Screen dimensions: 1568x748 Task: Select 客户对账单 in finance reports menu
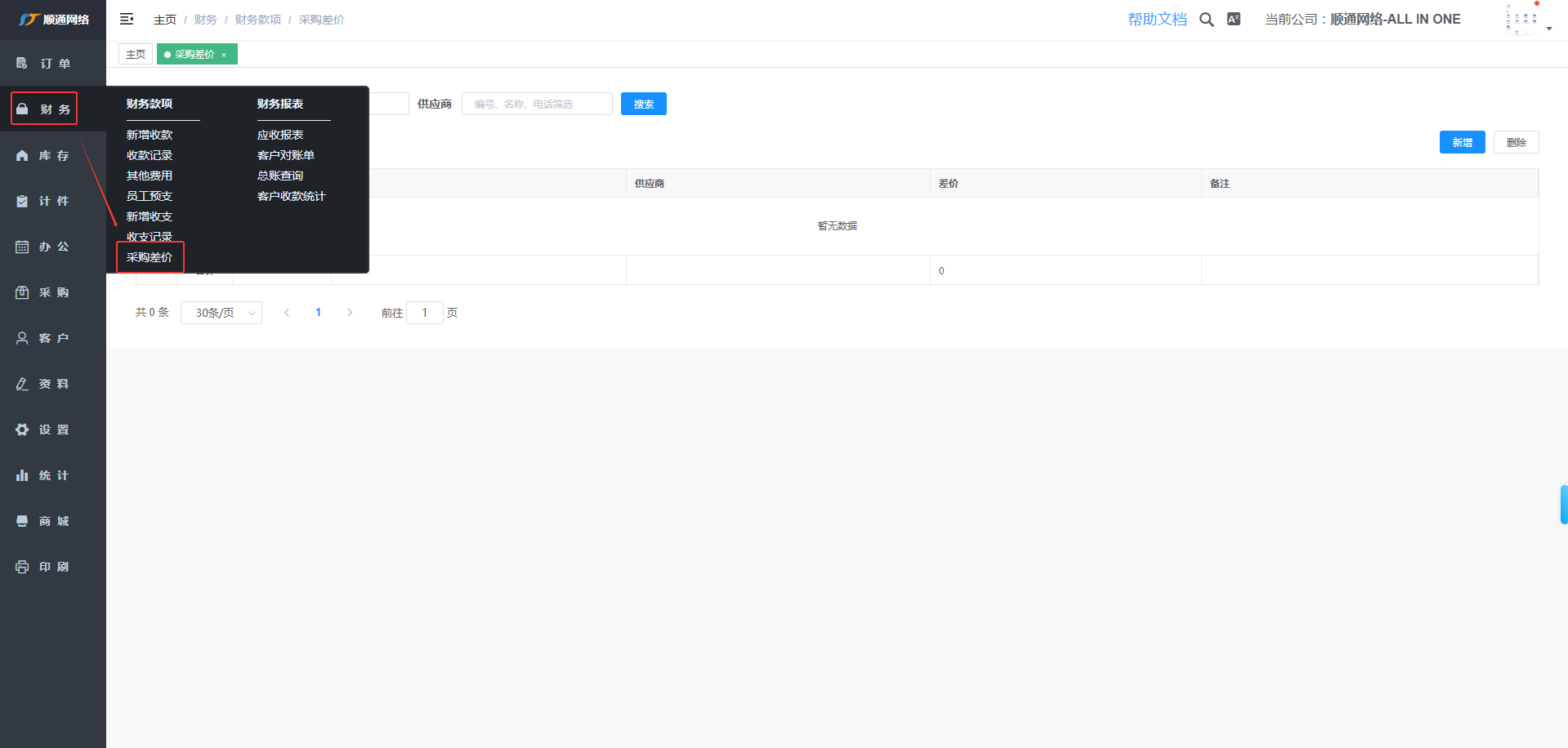pyautogui.click(x=285, y=155)
